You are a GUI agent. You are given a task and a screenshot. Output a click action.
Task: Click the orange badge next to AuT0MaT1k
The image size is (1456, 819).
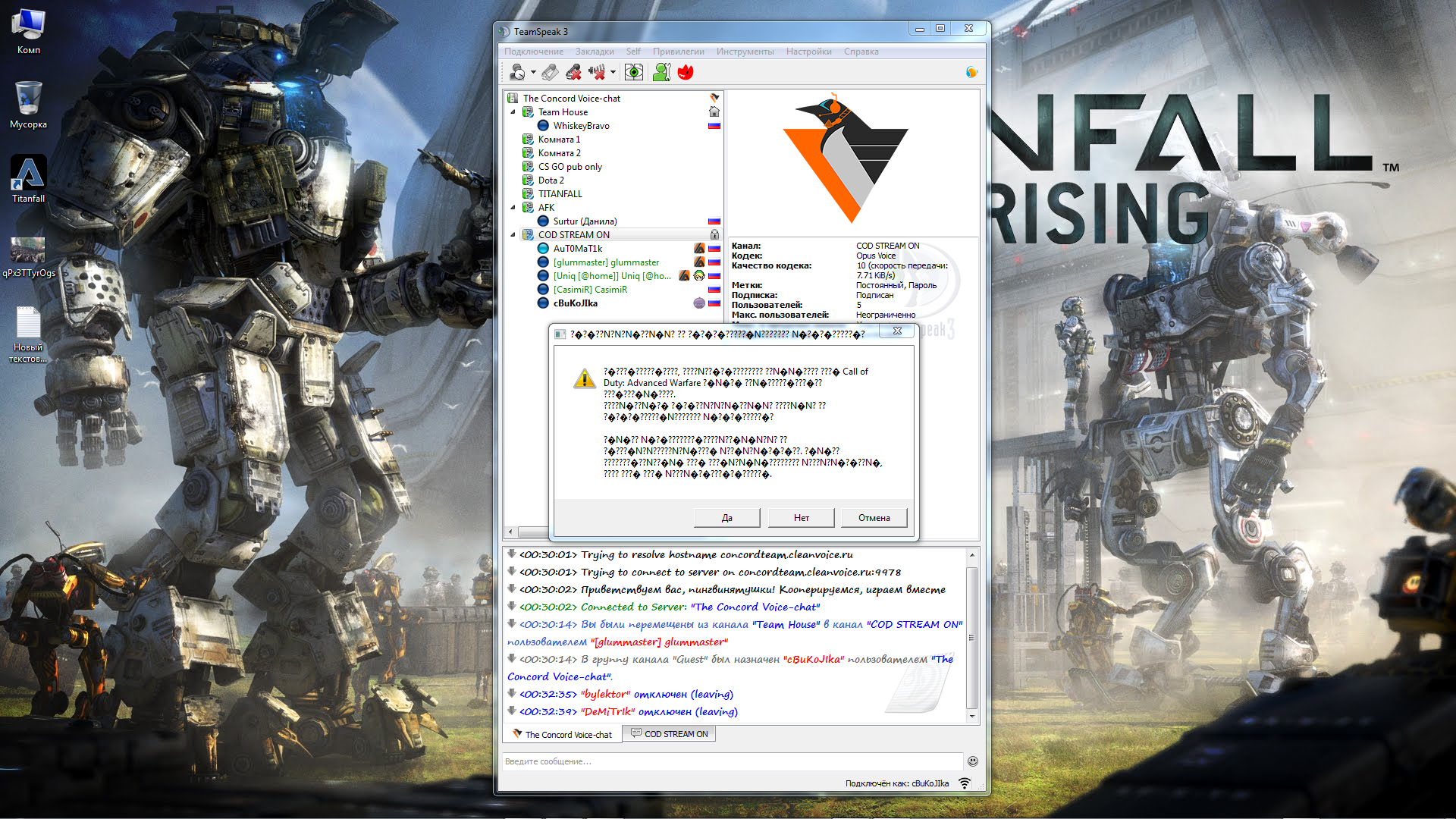tap(699, 249)
